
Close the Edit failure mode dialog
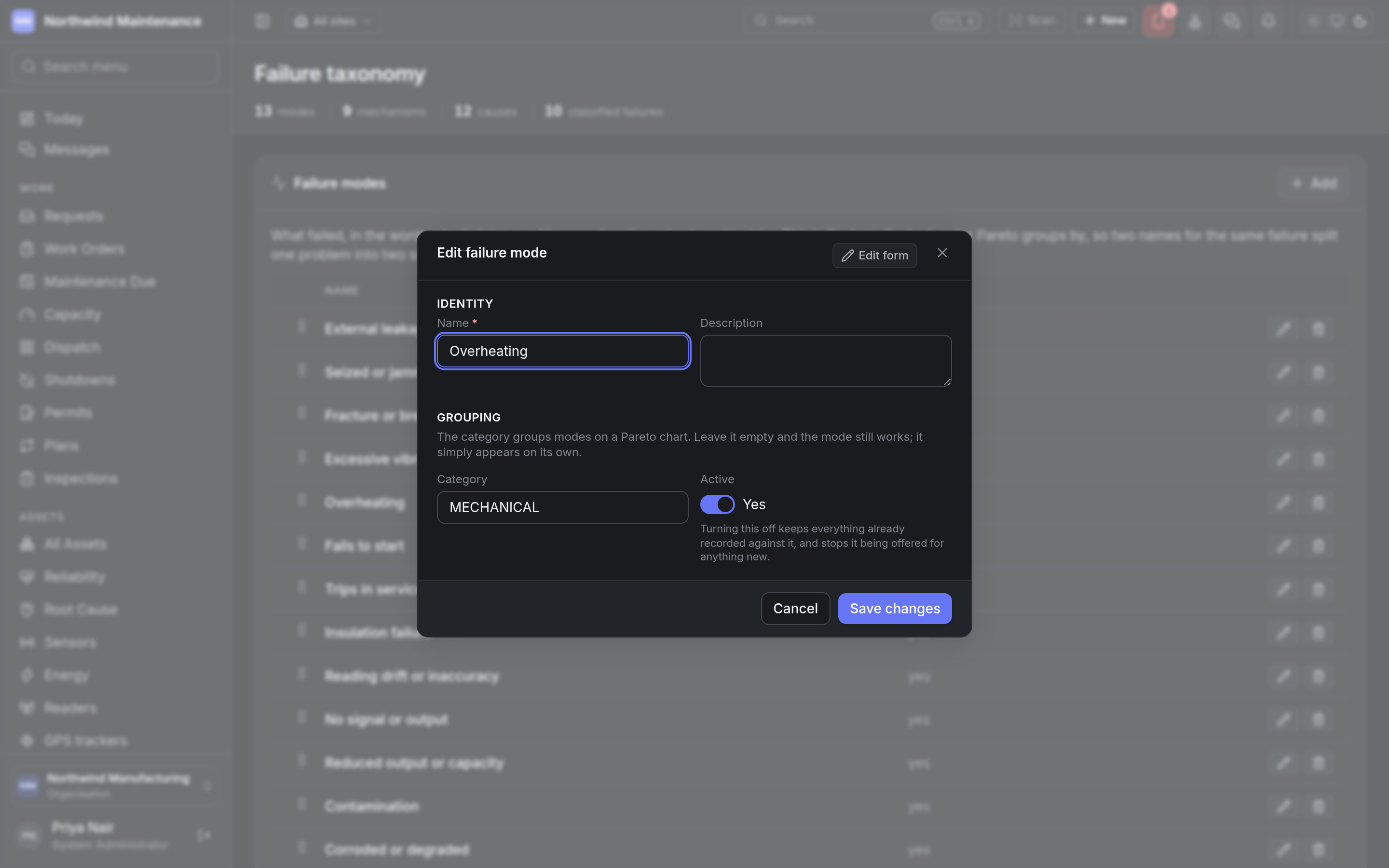click(x=942, y=253)
